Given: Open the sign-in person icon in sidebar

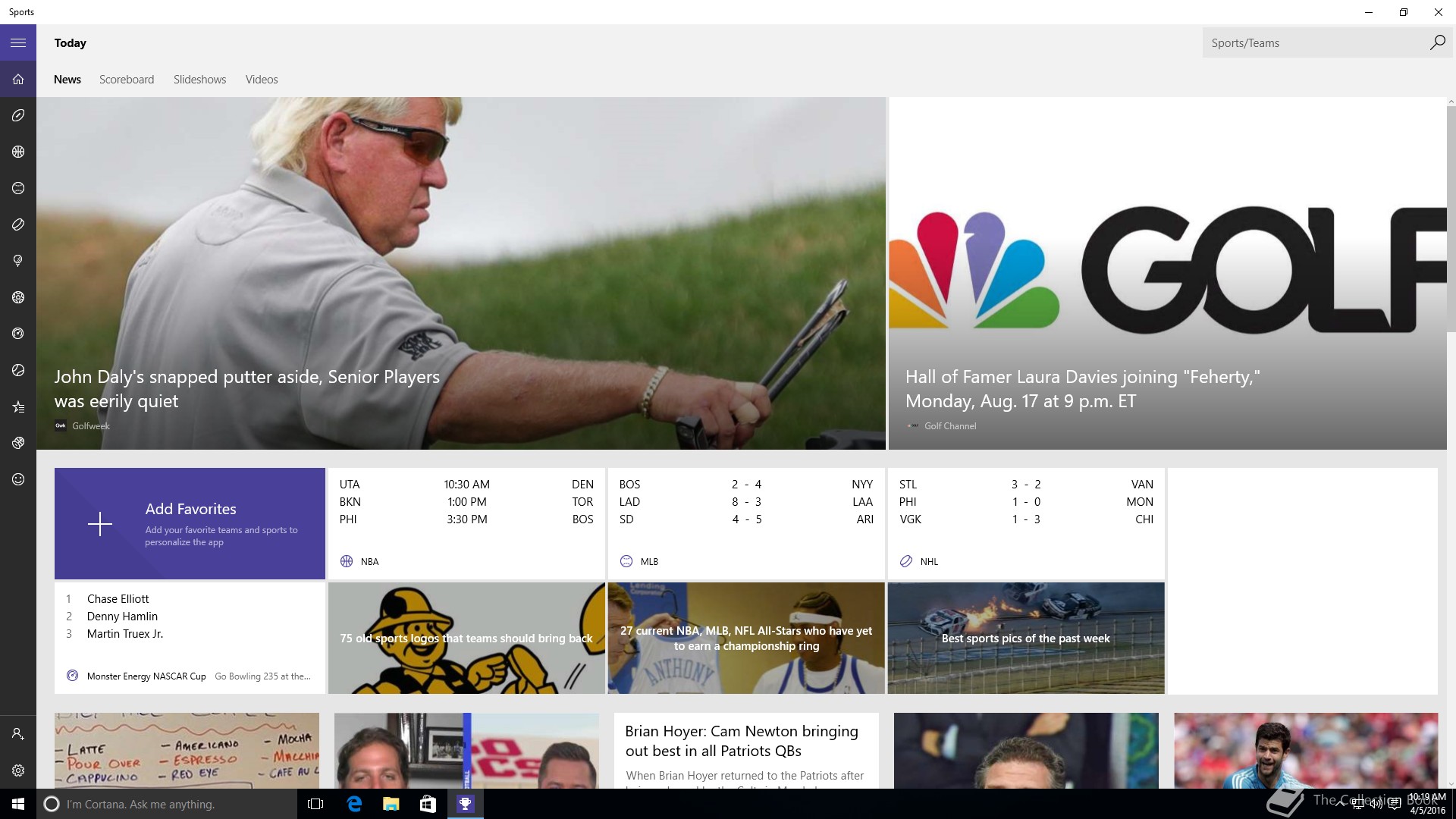Looking at the screenshot, I should (x=18, y=734).
